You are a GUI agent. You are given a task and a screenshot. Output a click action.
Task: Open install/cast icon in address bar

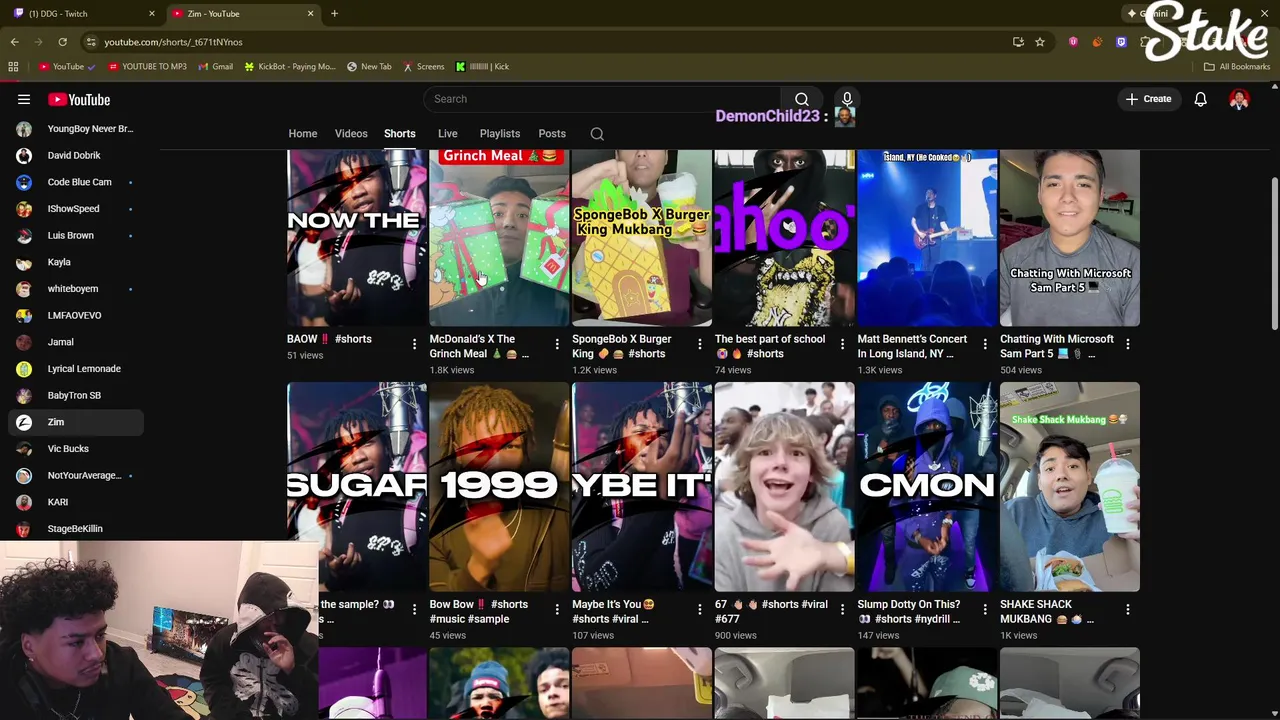[1018, 42]
